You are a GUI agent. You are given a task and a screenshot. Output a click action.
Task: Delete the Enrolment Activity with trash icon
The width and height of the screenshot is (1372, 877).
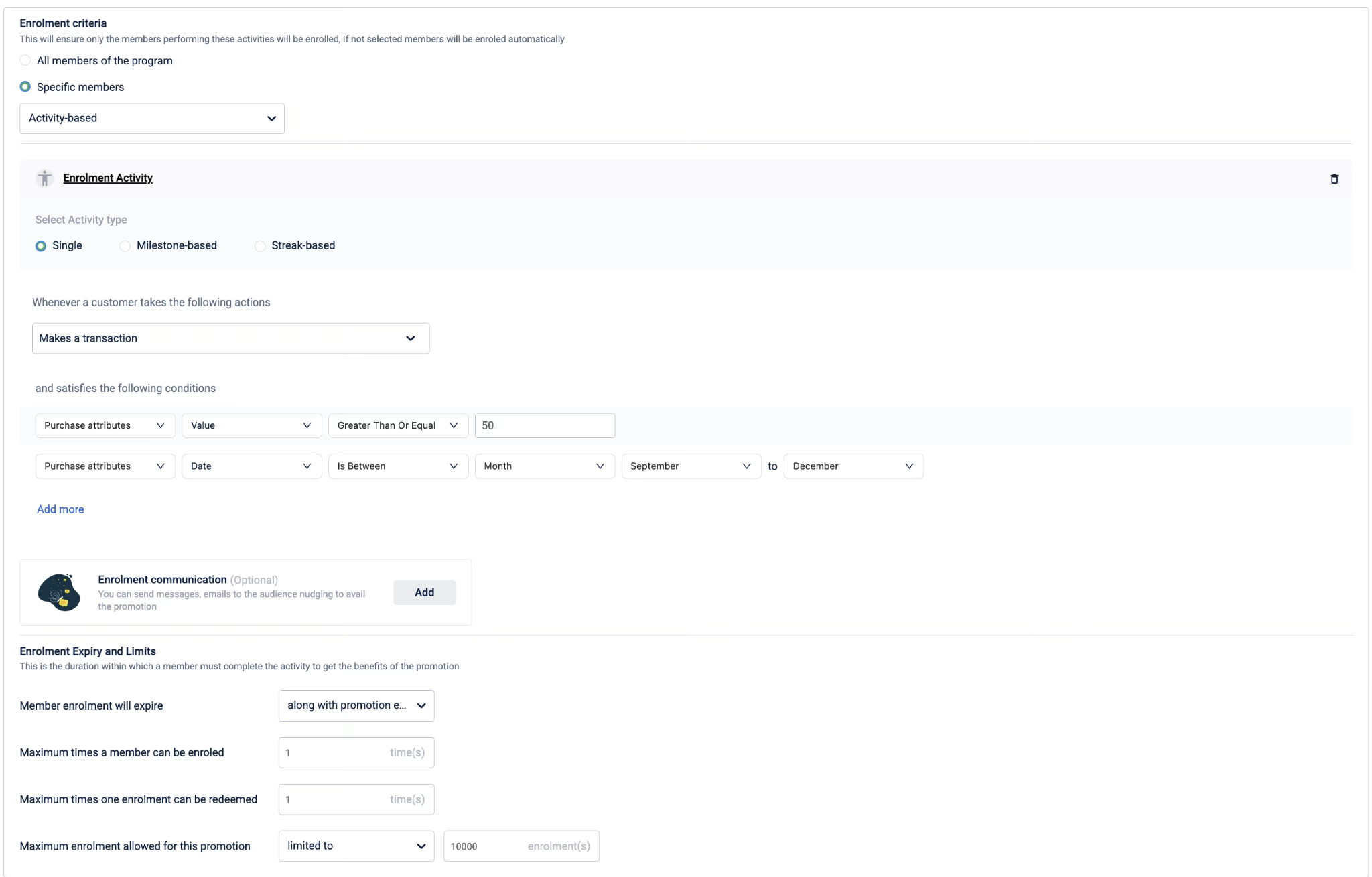pyautogui.click(x=1334, y=179)
